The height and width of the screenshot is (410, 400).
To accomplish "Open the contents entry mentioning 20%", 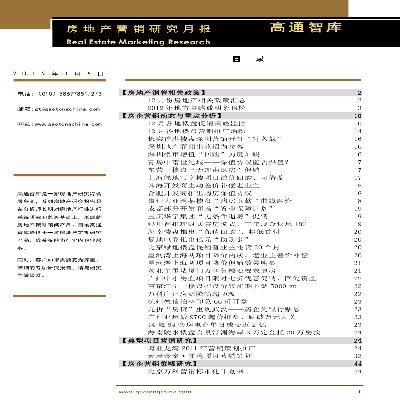I will [x=191, y=294].
